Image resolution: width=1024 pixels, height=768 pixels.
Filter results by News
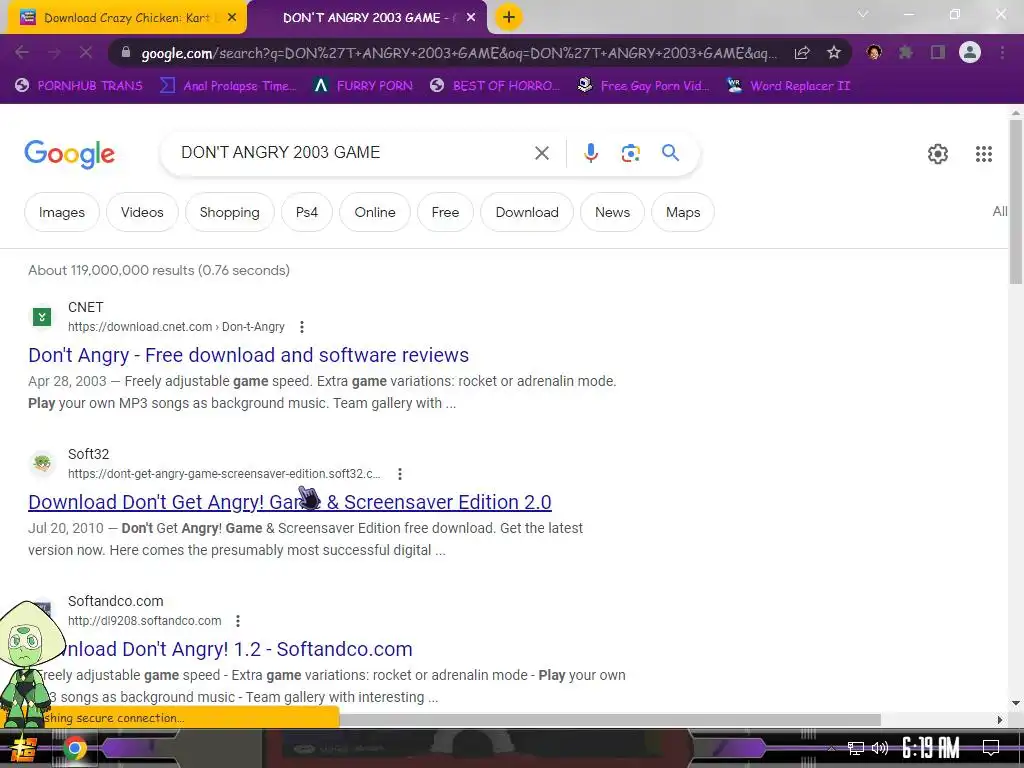tap(612, 212)
